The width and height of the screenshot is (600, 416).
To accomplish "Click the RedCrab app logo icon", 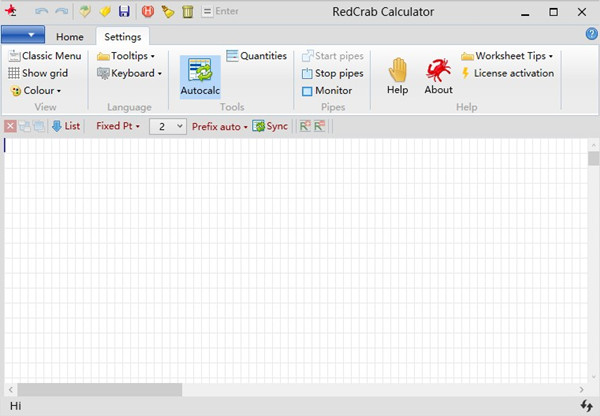I will [x=11, y=11].
